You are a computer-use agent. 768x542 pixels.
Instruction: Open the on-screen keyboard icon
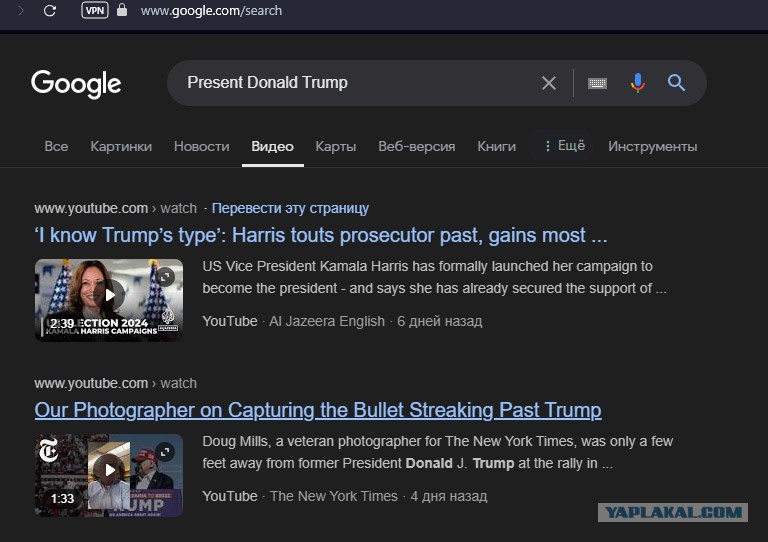click(x=597, y=83)
